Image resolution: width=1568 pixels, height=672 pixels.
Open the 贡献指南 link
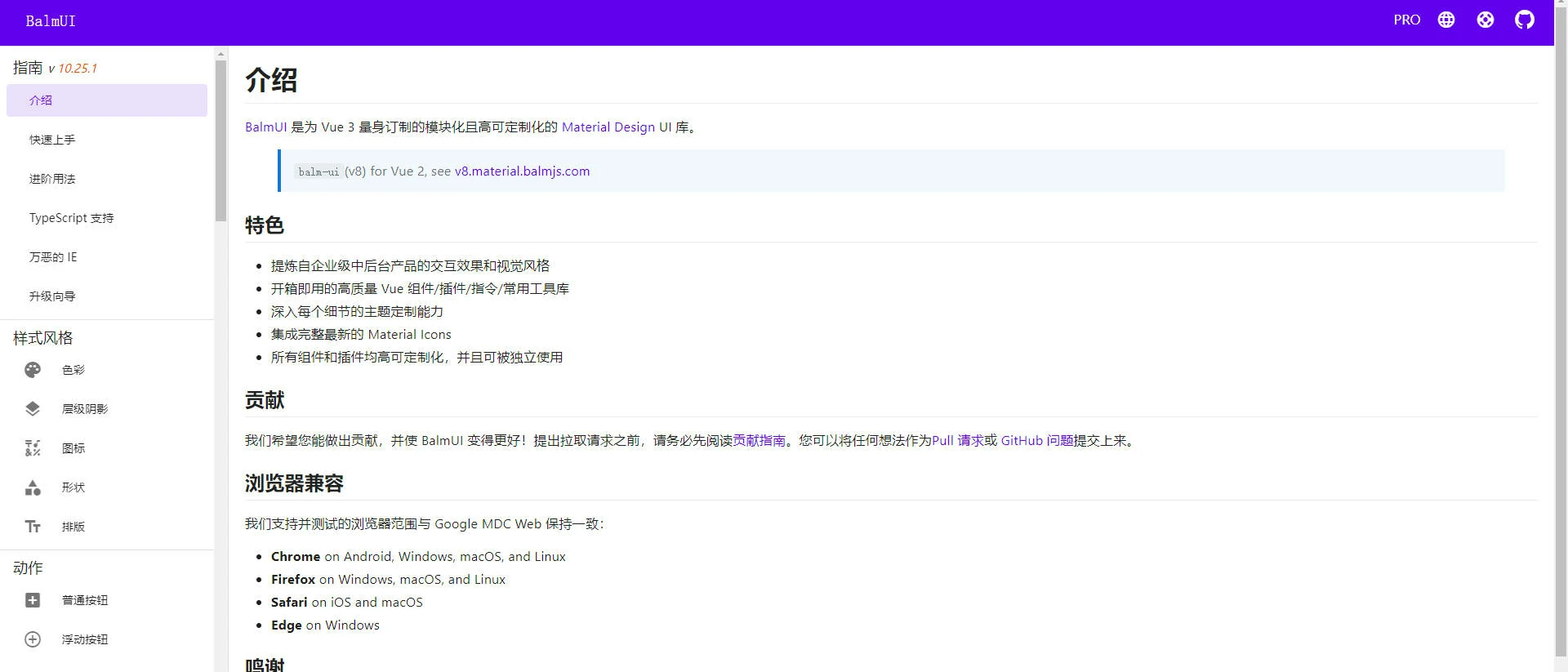click(x=759, y=441)
